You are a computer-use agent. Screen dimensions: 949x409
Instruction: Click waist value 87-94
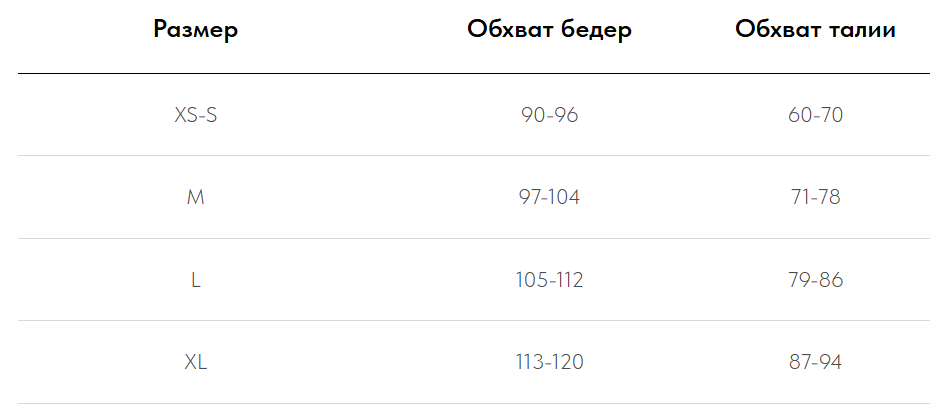(x=816, y=362)
